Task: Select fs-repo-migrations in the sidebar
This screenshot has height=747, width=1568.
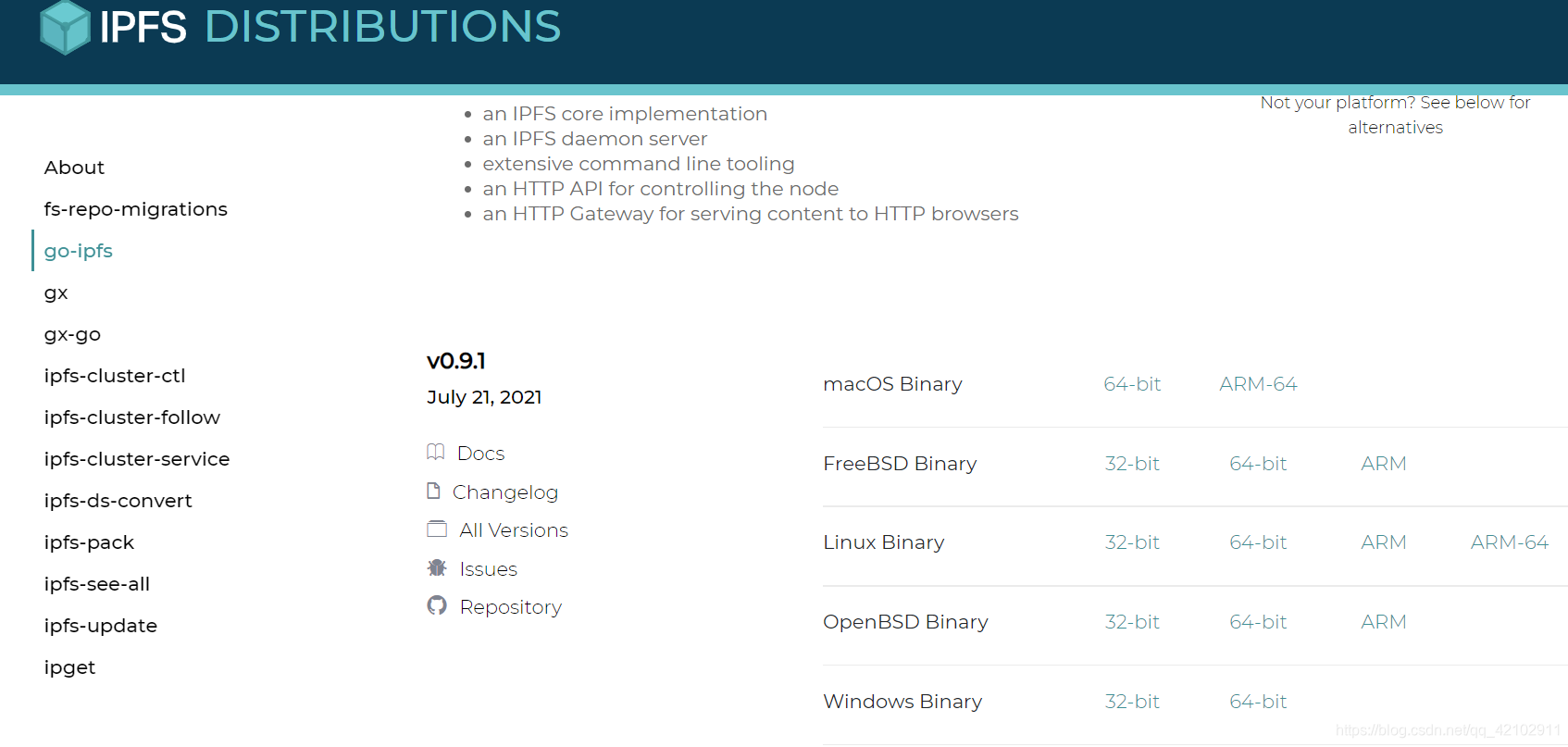Action: point(135,209)
